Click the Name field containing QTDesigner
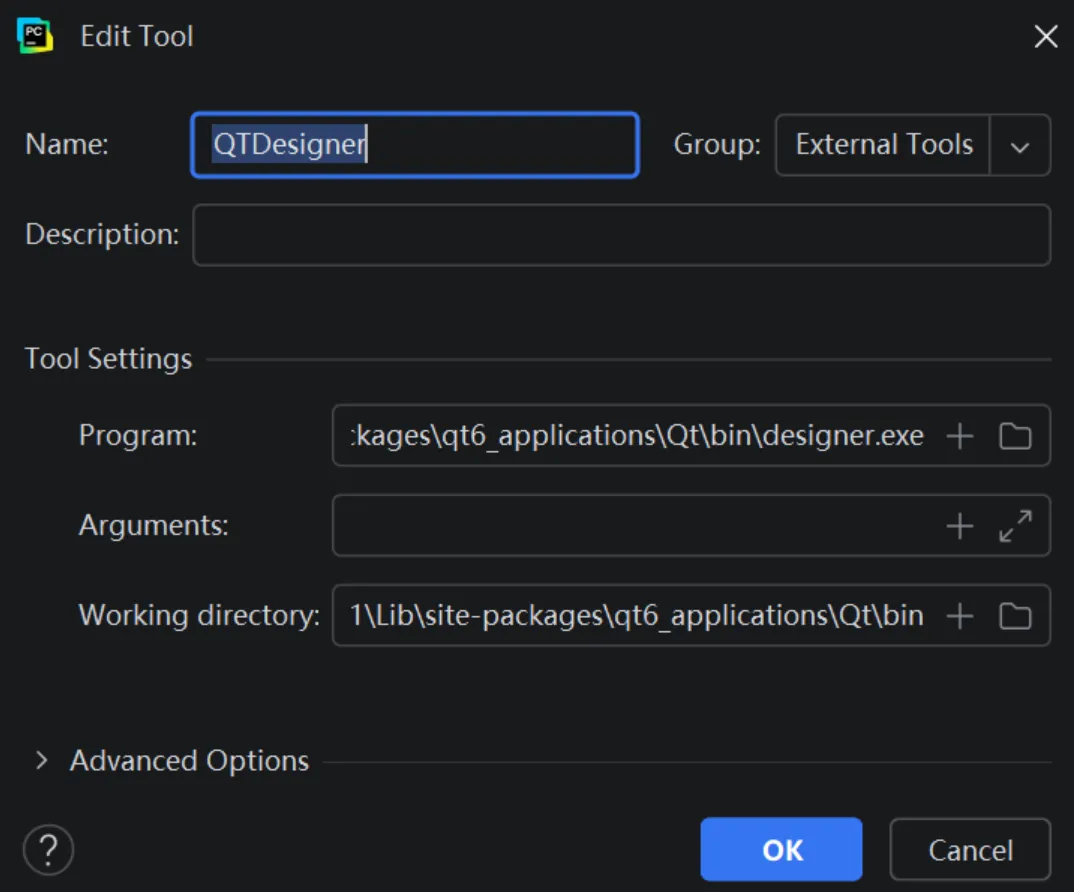This screenshot has width=1074, height=892. coord(414,146)
